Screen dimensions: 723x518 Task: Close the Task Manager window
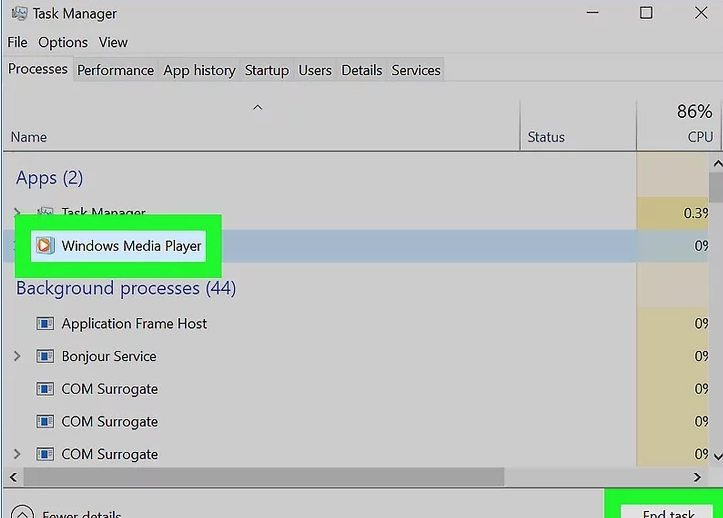pyautogui.click(x=701, y=13)
